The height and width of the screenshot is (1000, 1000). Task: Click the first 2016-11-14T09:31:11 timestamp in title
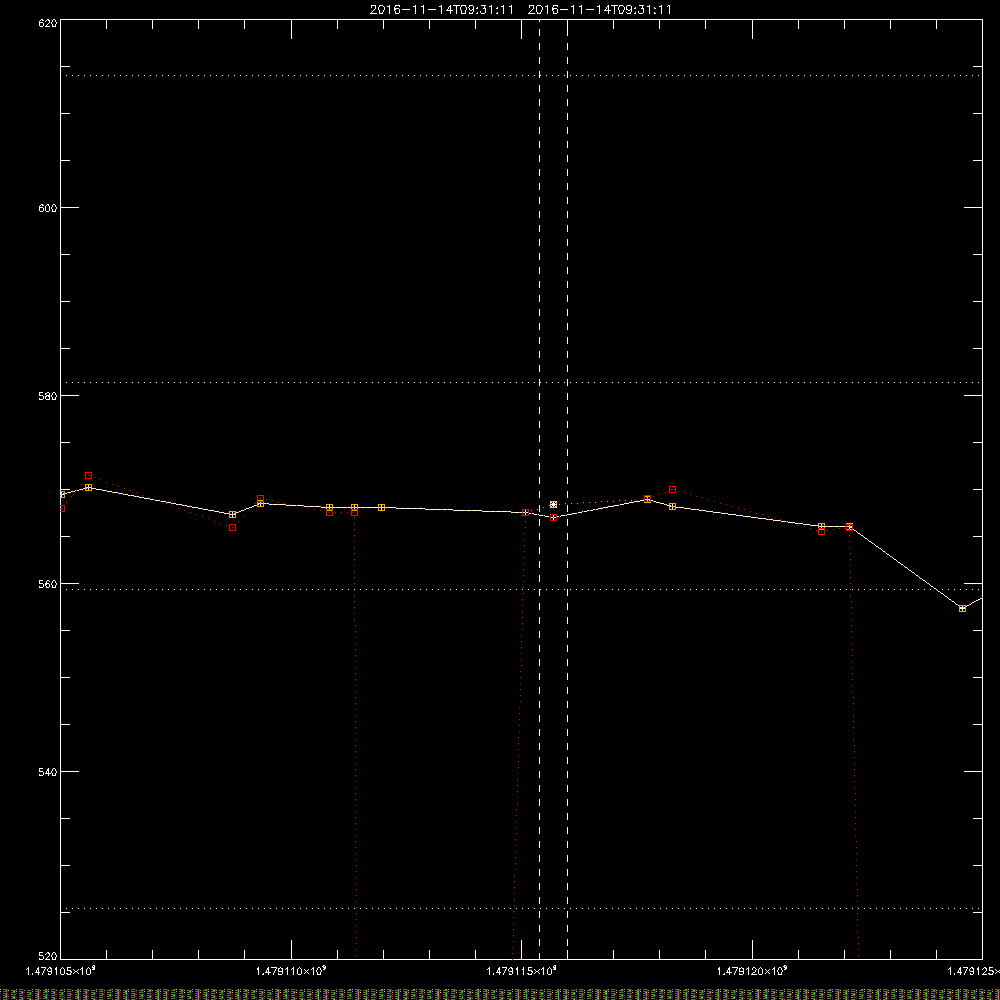(441, 10)
